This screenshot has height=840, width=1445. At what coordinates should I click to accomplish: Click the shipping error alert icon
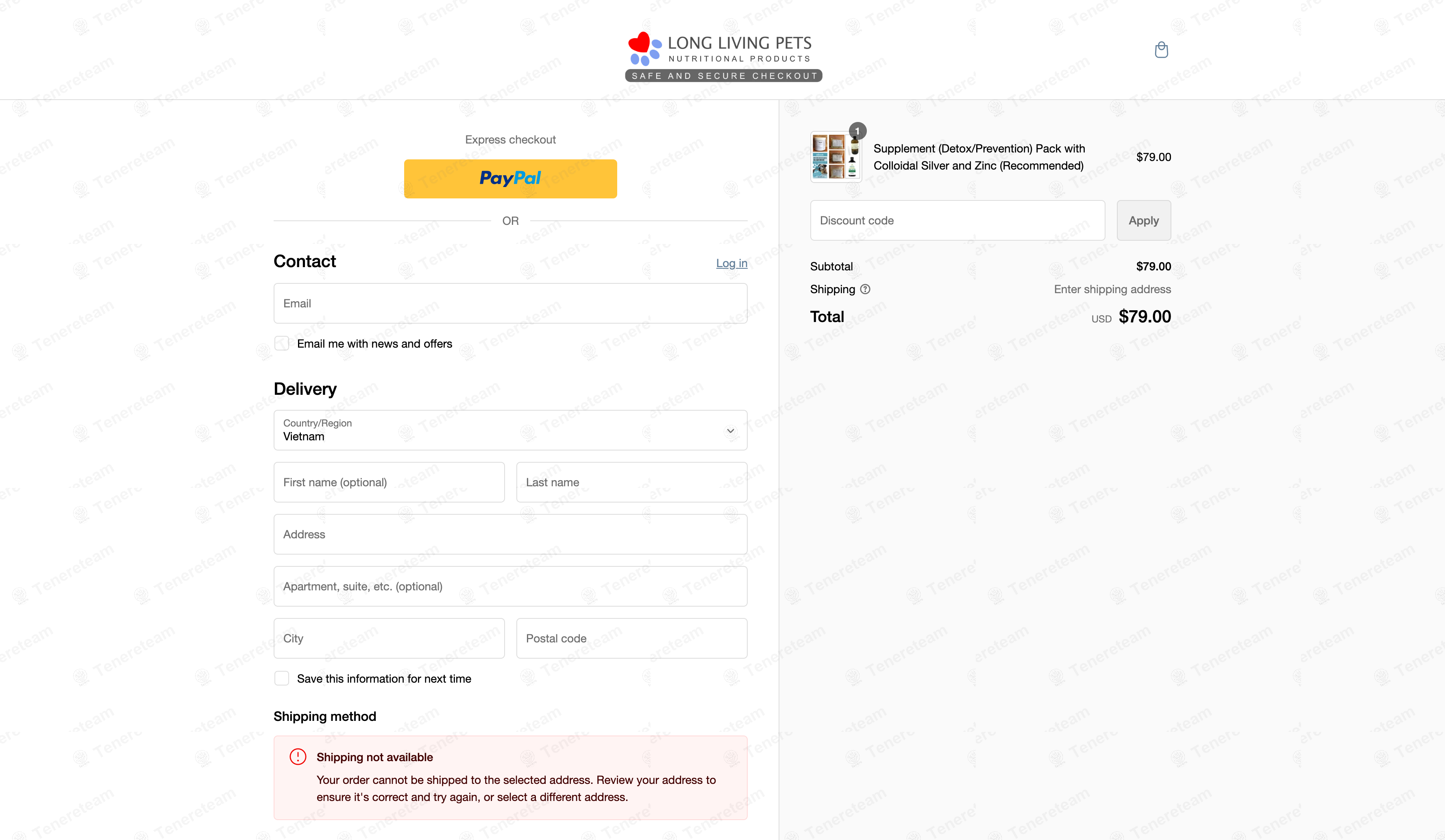tap(298, 757)
